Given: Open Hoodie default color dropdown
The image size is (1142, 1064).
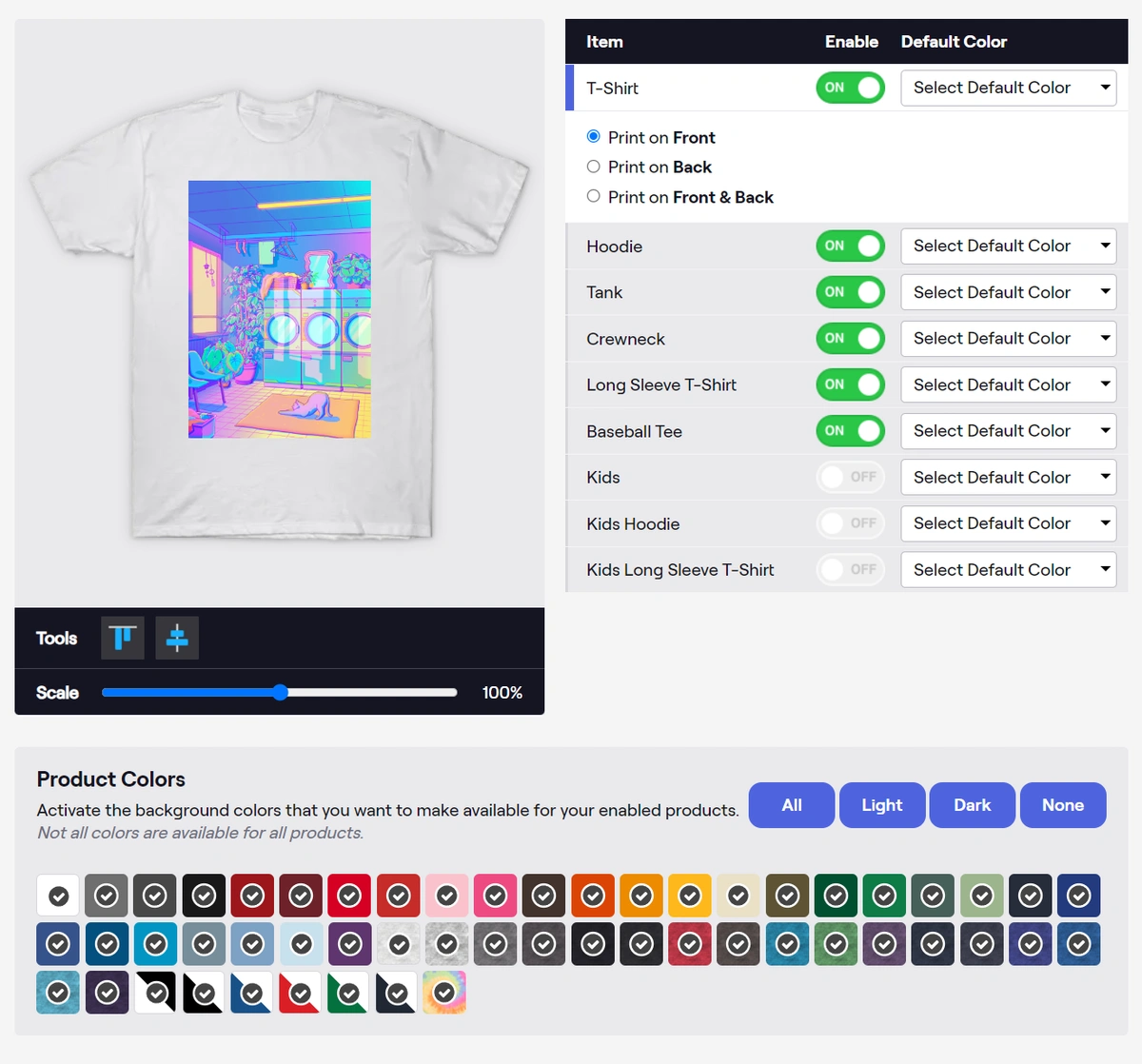Looking at the screenshot, I should [1009, 246].
